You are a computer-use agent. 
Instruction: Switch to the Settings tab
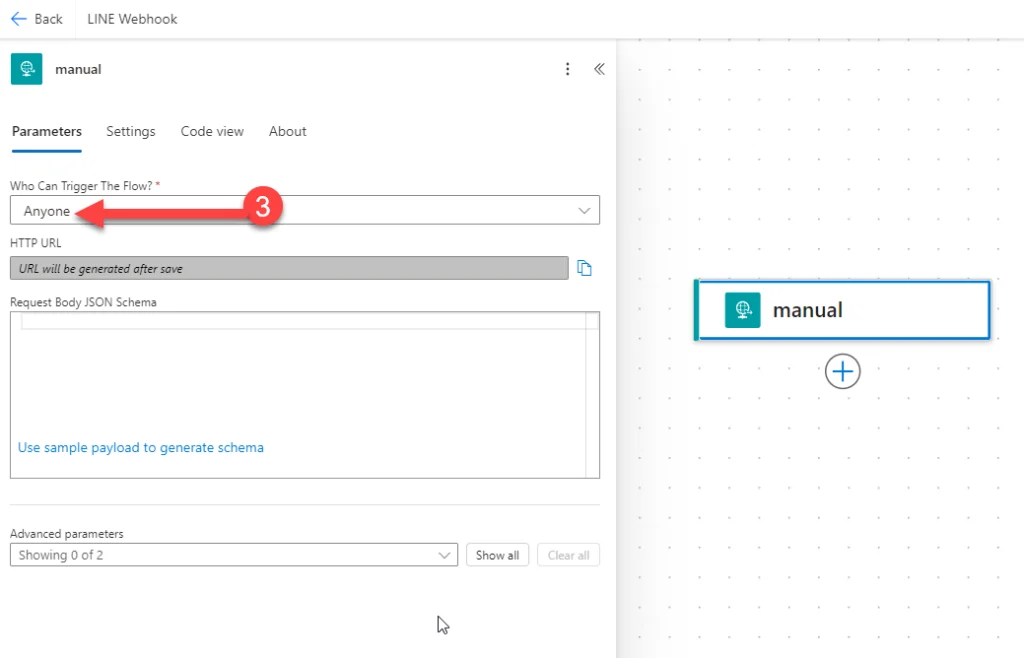[131, 131]
